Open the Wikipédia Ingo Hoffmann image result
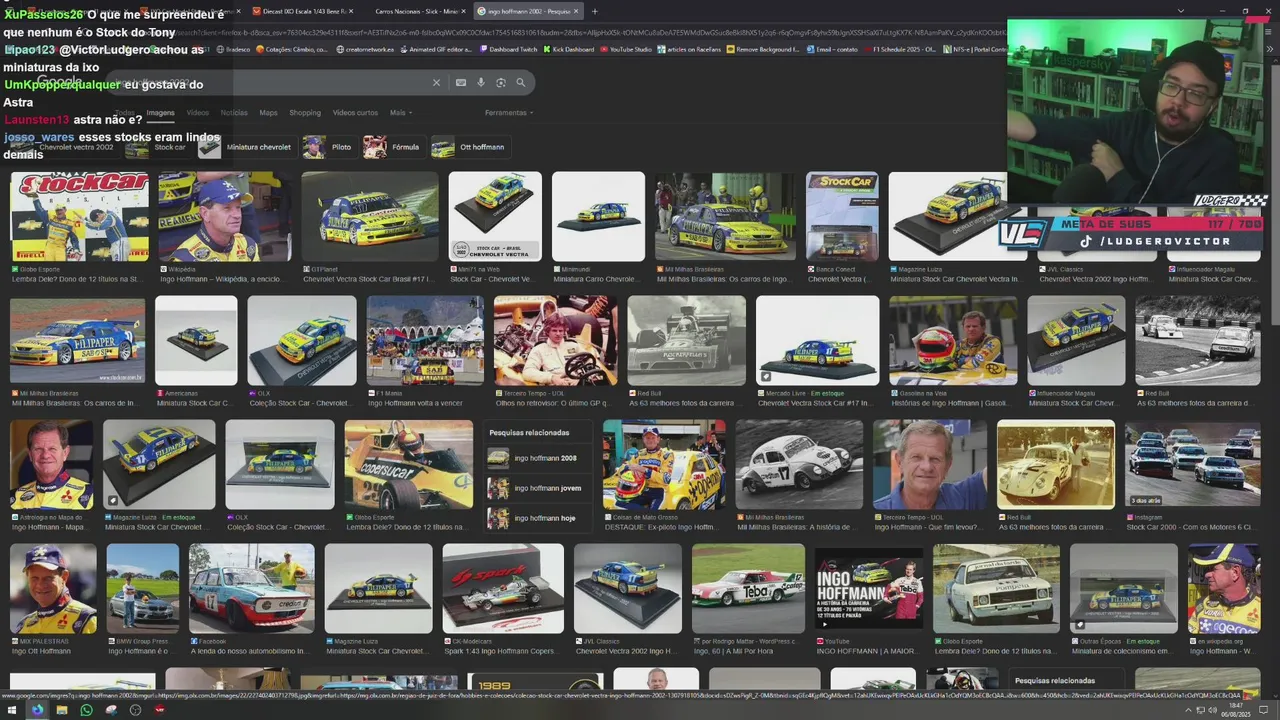Screen dimensions: 1280x720 click(225, 217)
